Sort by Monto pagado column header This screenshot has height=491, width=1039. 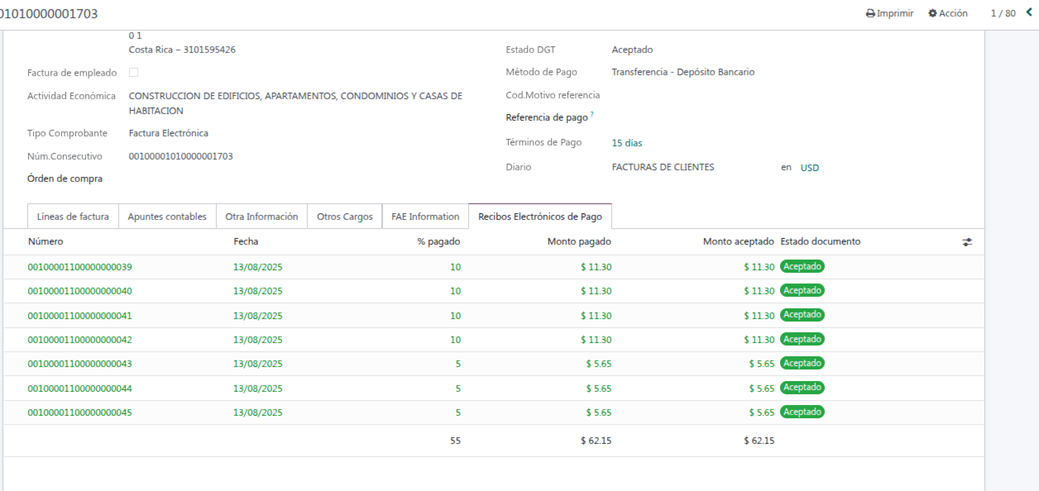pos(578,242)
